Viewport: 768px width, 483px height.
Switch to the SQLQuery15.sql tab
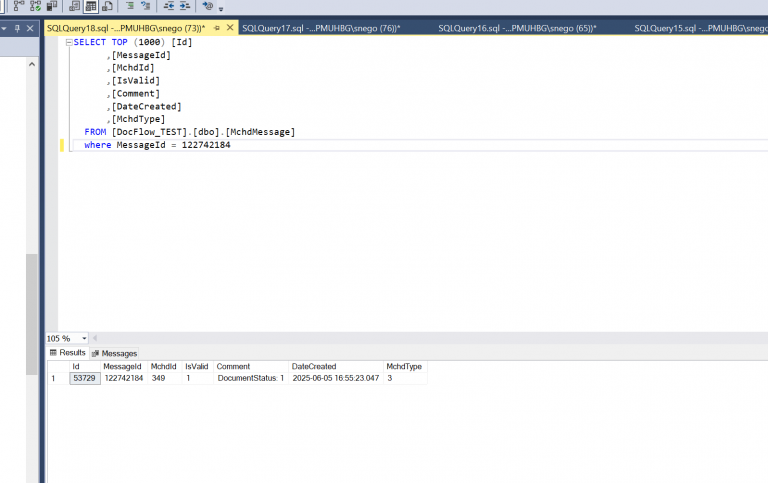pos(700,28)
